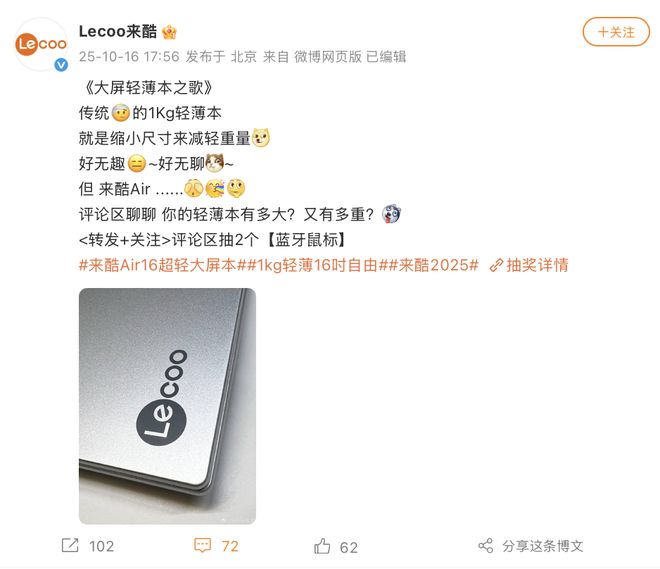Open the comments icon showing 72
Screen dimensions: 660x569
pos(202,545)
